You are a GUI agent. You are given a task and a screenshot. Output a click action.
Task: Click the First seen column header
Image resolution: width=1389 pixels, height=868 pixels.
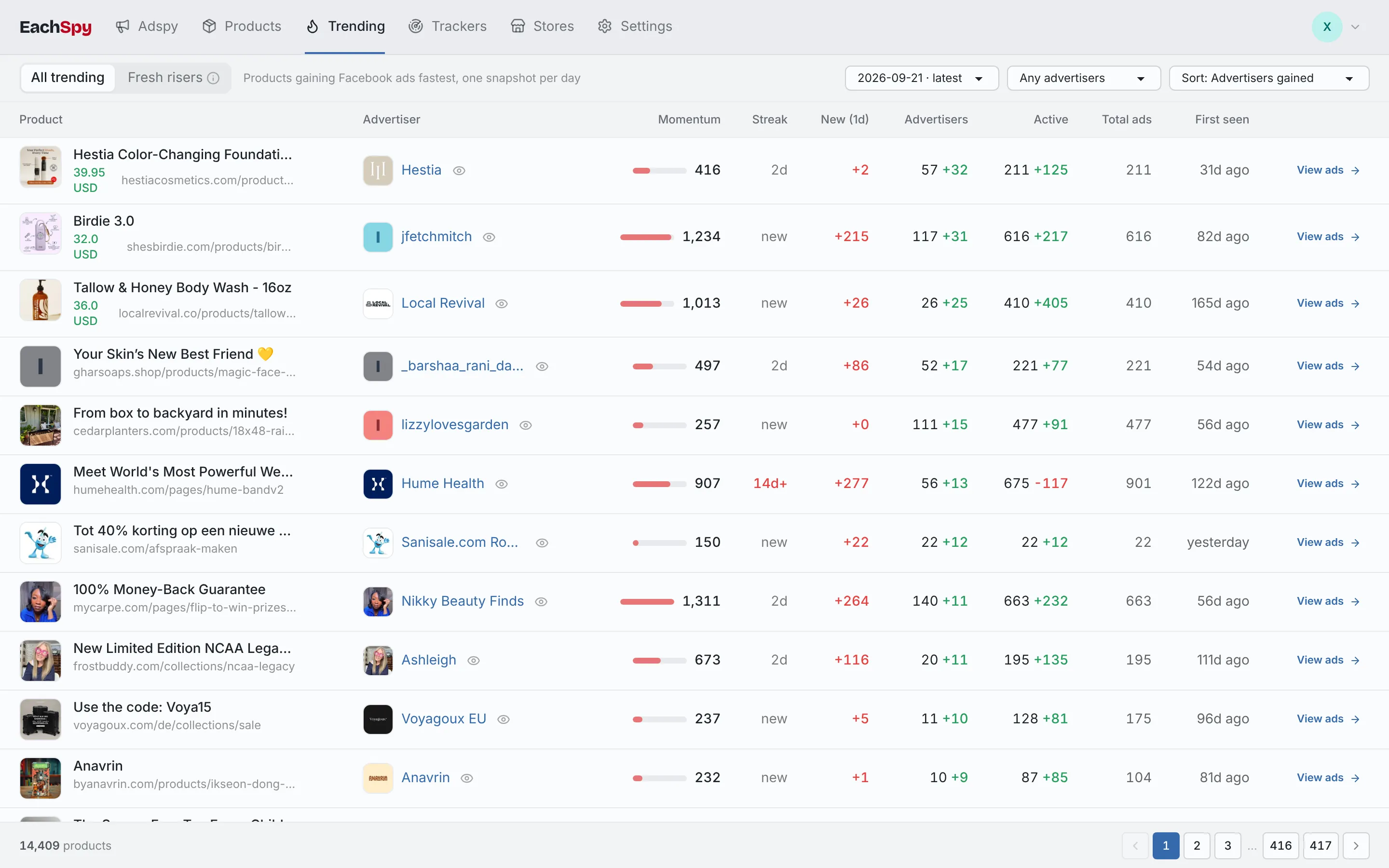[1222, 120]
